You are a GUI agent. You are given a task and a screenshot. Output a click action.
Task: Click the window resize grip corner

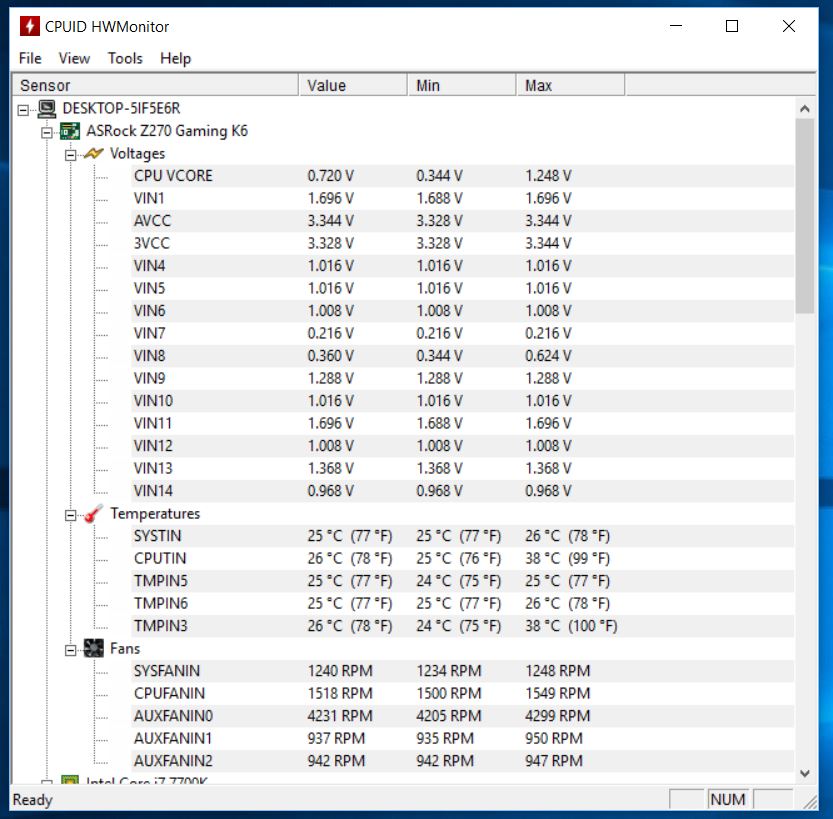point(810,802)
